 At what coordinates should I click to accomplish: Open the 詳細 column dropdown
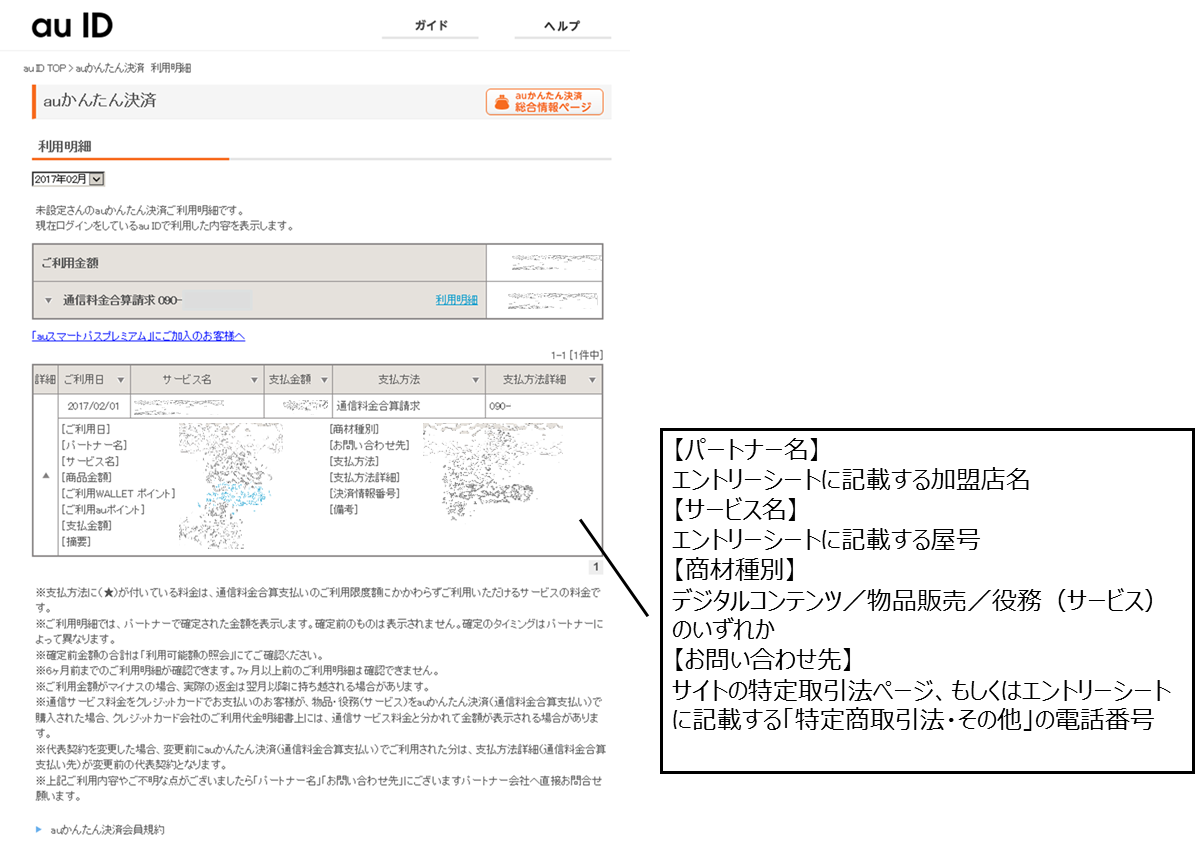pyautogui.click(x=44, y=379)
